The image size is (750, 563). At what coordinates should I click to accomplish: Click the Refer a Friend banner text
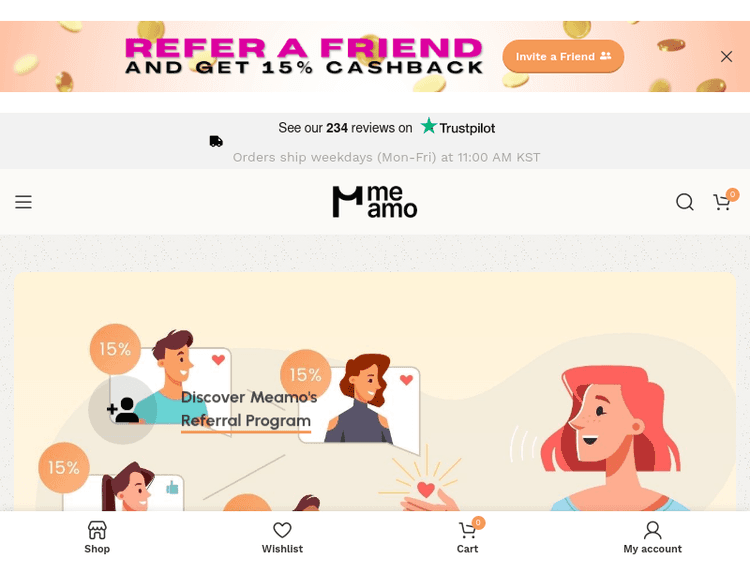coord(304,56)
